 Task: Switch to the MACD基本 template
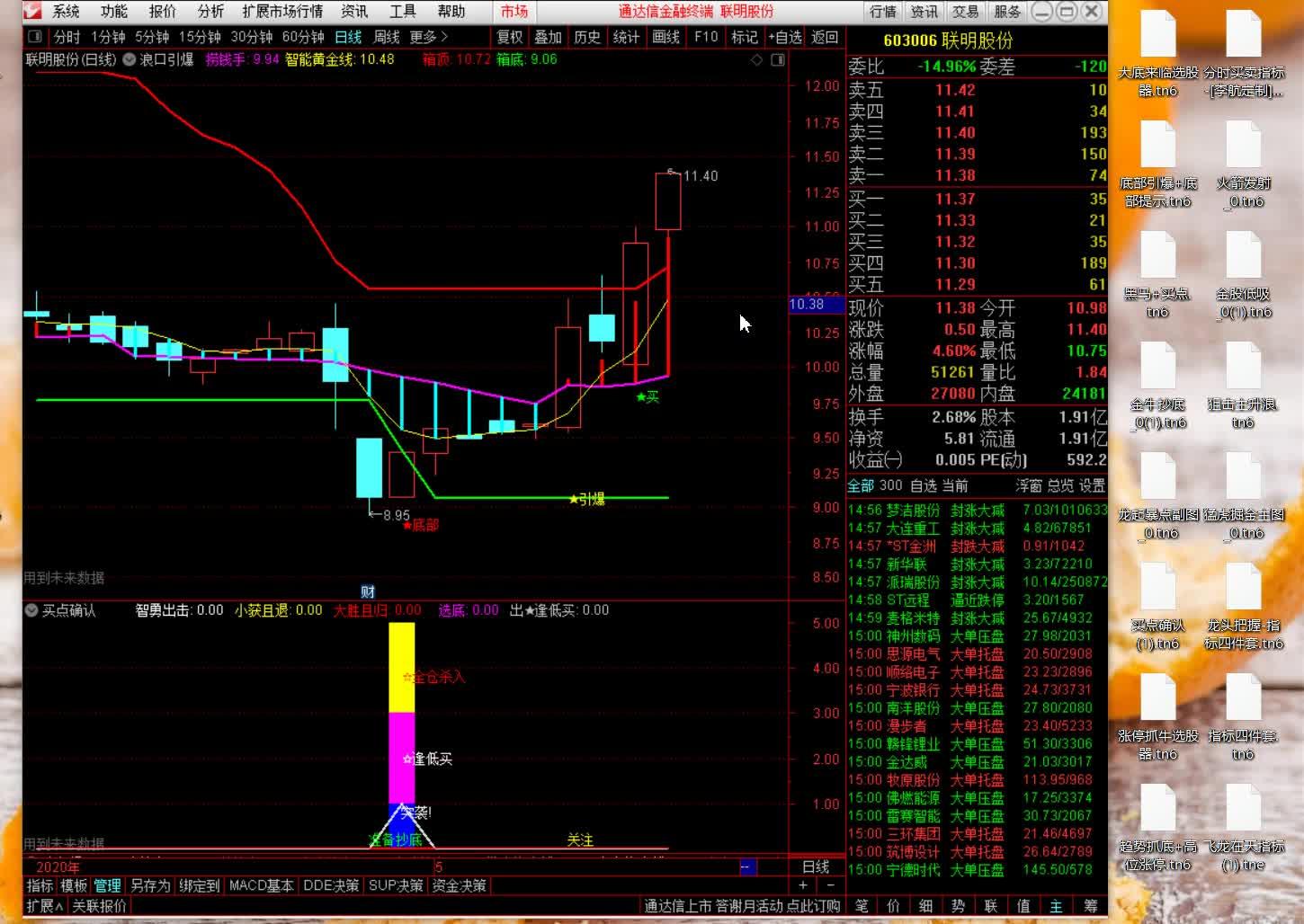tap(261, 885)
